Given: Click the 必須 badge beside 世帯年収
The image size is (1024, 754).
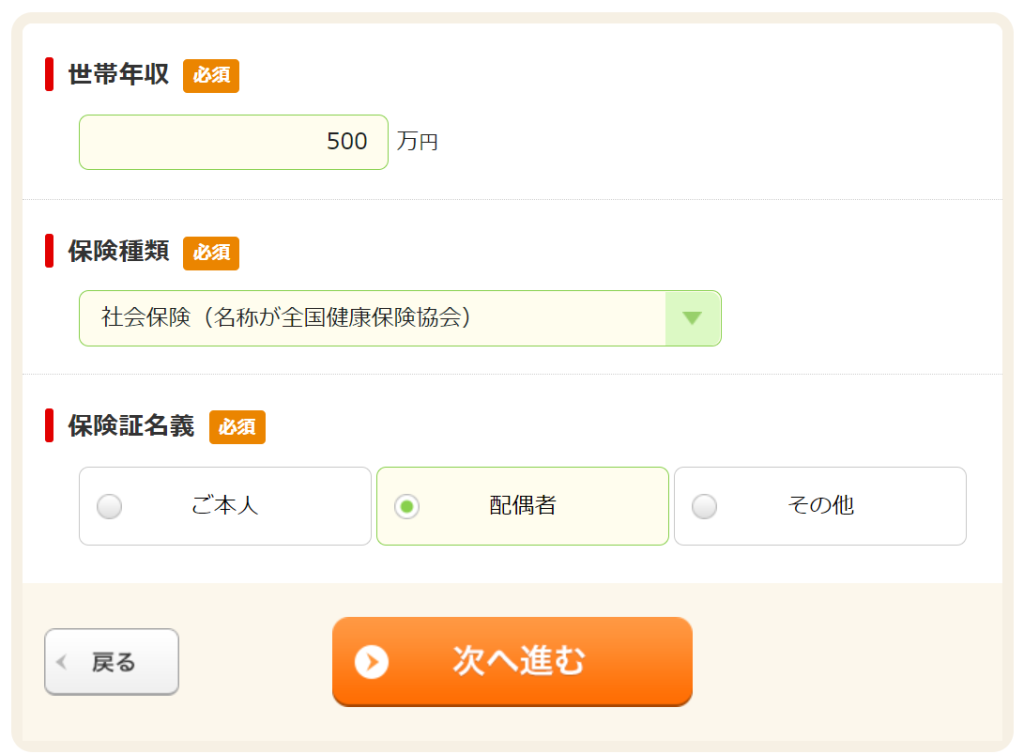Looking at the screenshot, I should pos(211,76).
